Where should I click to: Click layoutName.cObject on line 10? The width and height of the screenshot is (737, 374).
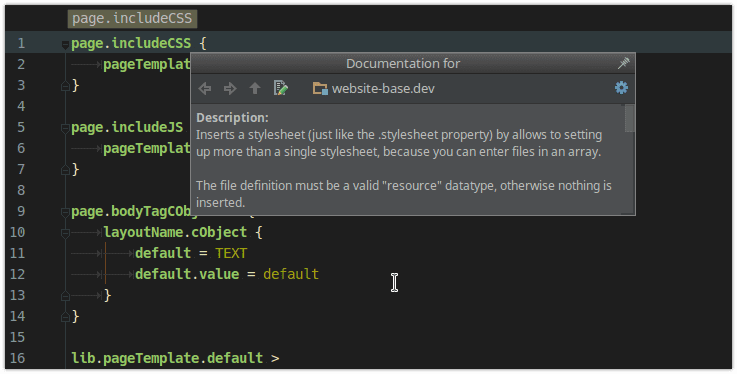[x=175, y=232]
